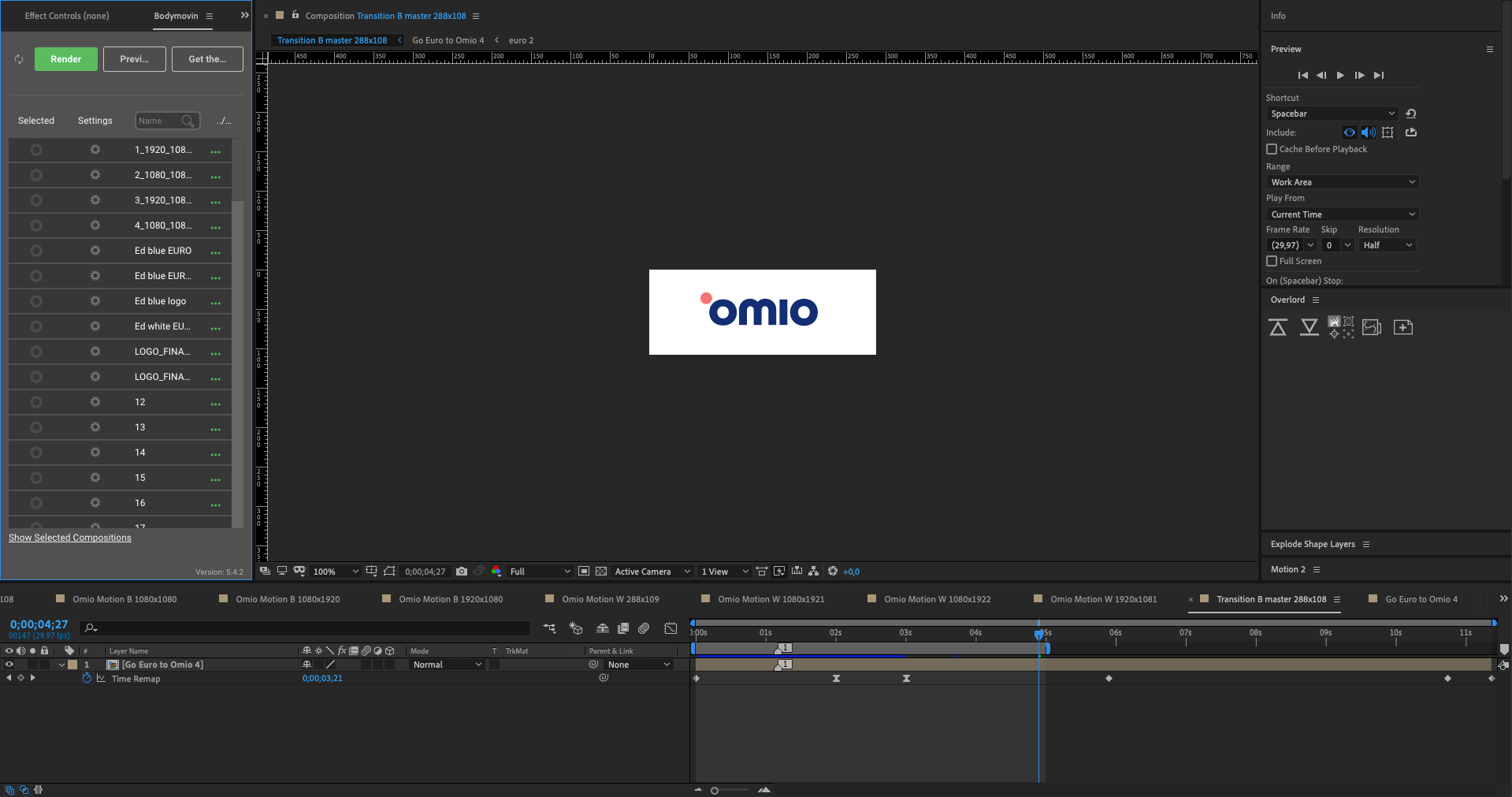Open the Bodymovin panel menu
1512x797 pixels.
pyautogui.click(x=210, y=16)
